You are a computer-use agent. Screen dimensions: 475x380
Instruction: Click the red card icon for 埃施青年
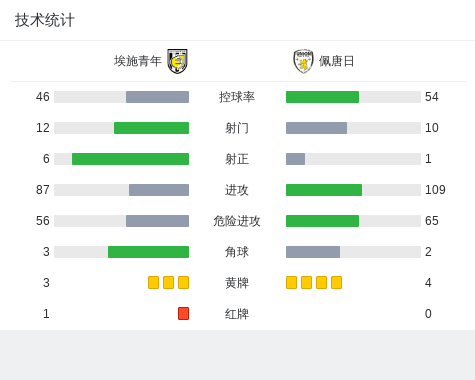pos(183,313)
